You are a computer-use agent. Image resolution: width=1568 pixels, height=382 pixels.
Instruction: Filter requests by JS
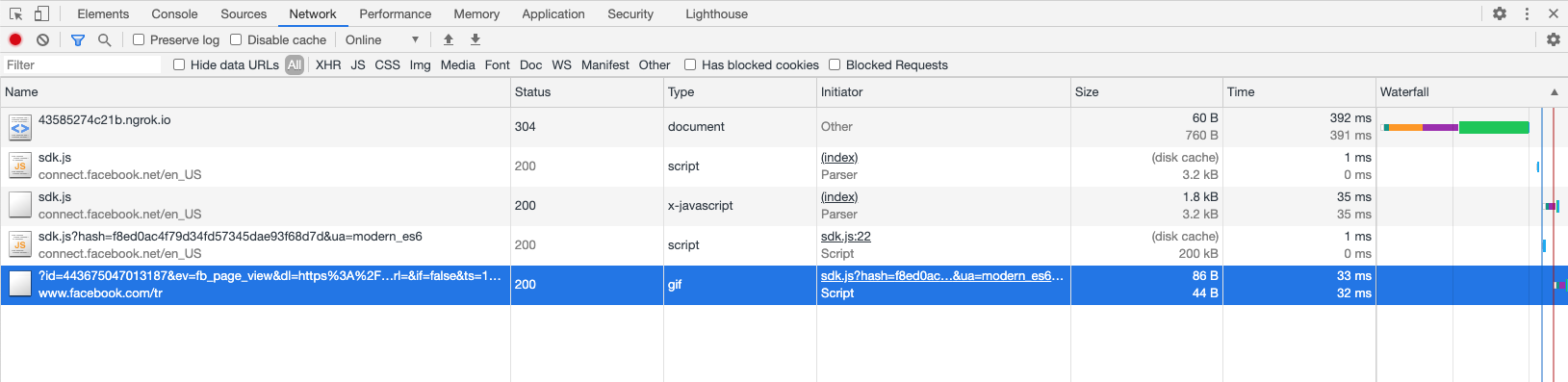[x=358, y=64]
